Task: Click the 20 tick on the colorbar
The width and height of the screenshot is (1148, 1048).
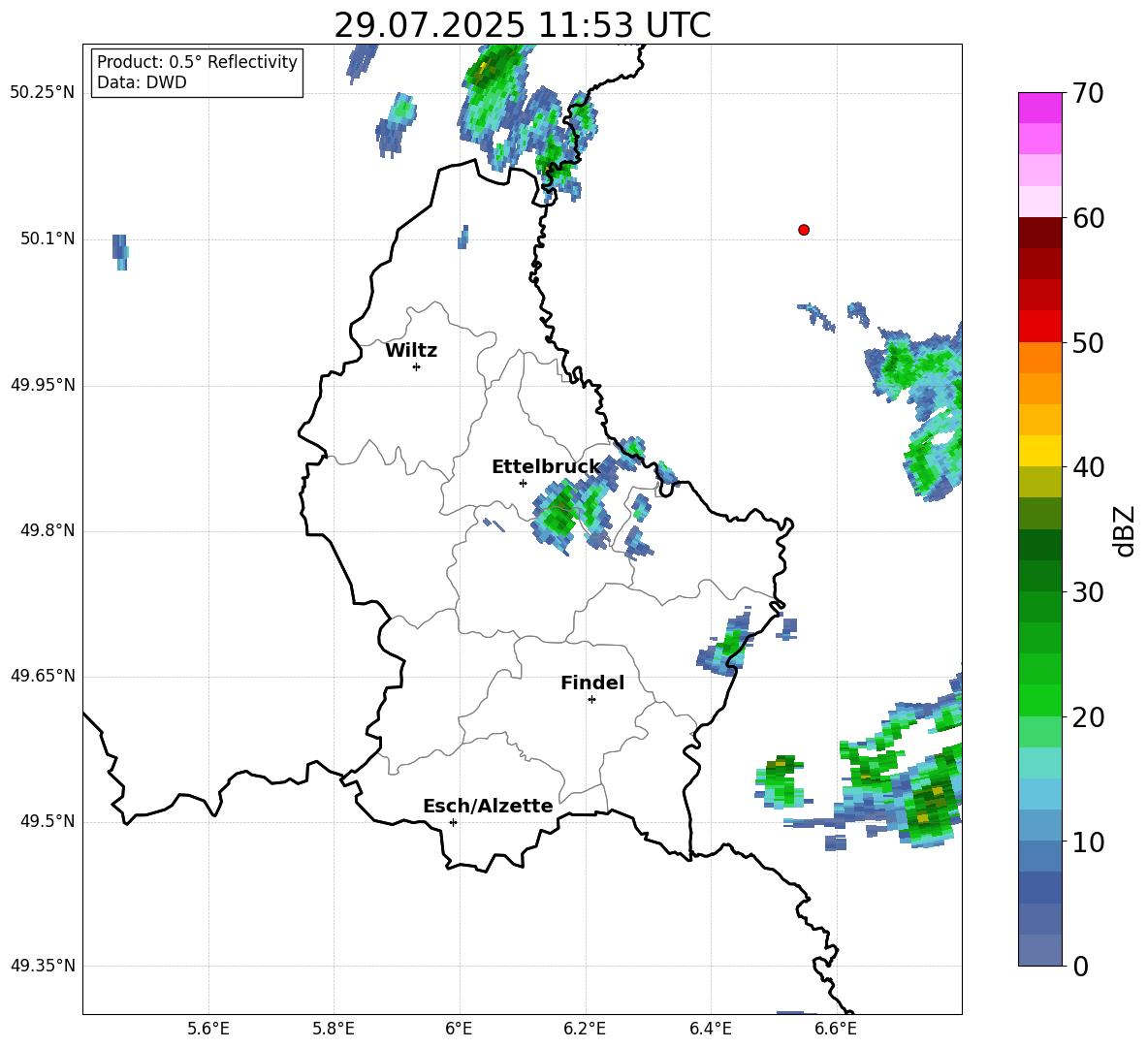Action: pos(1087,717)
